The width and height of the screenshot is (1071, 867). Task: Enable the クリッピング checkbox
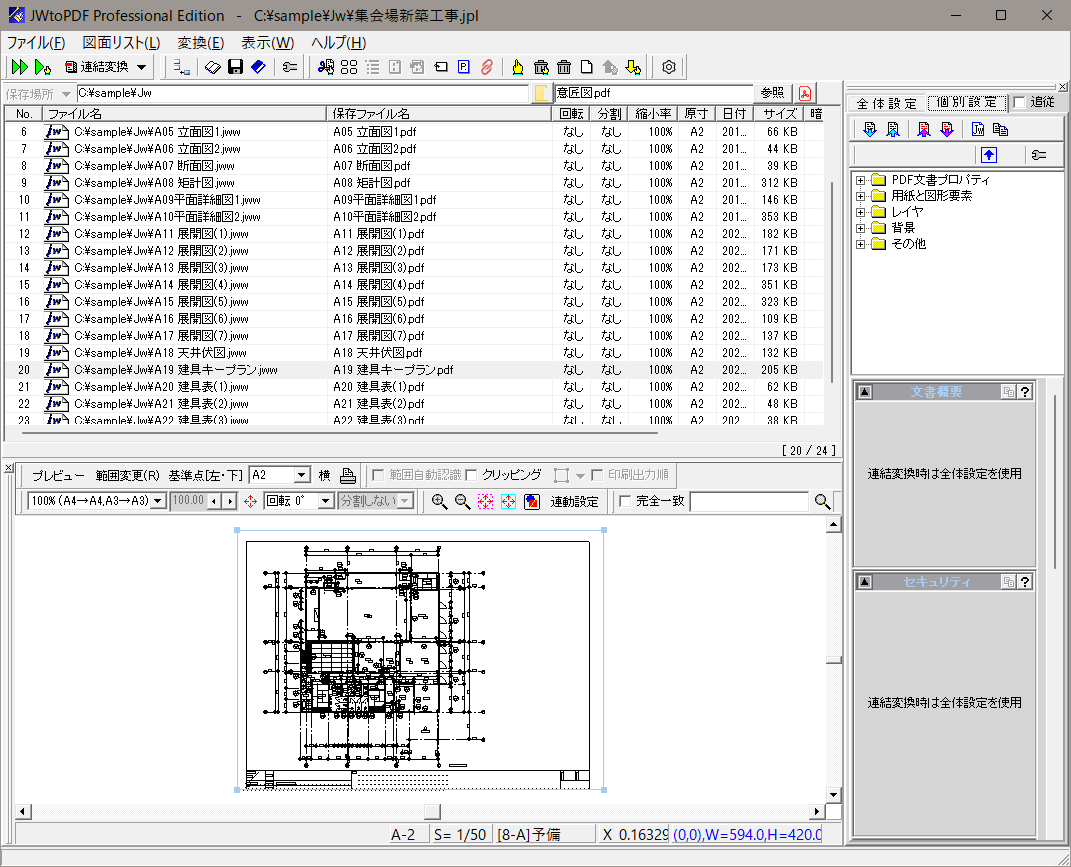coord(470,476)
